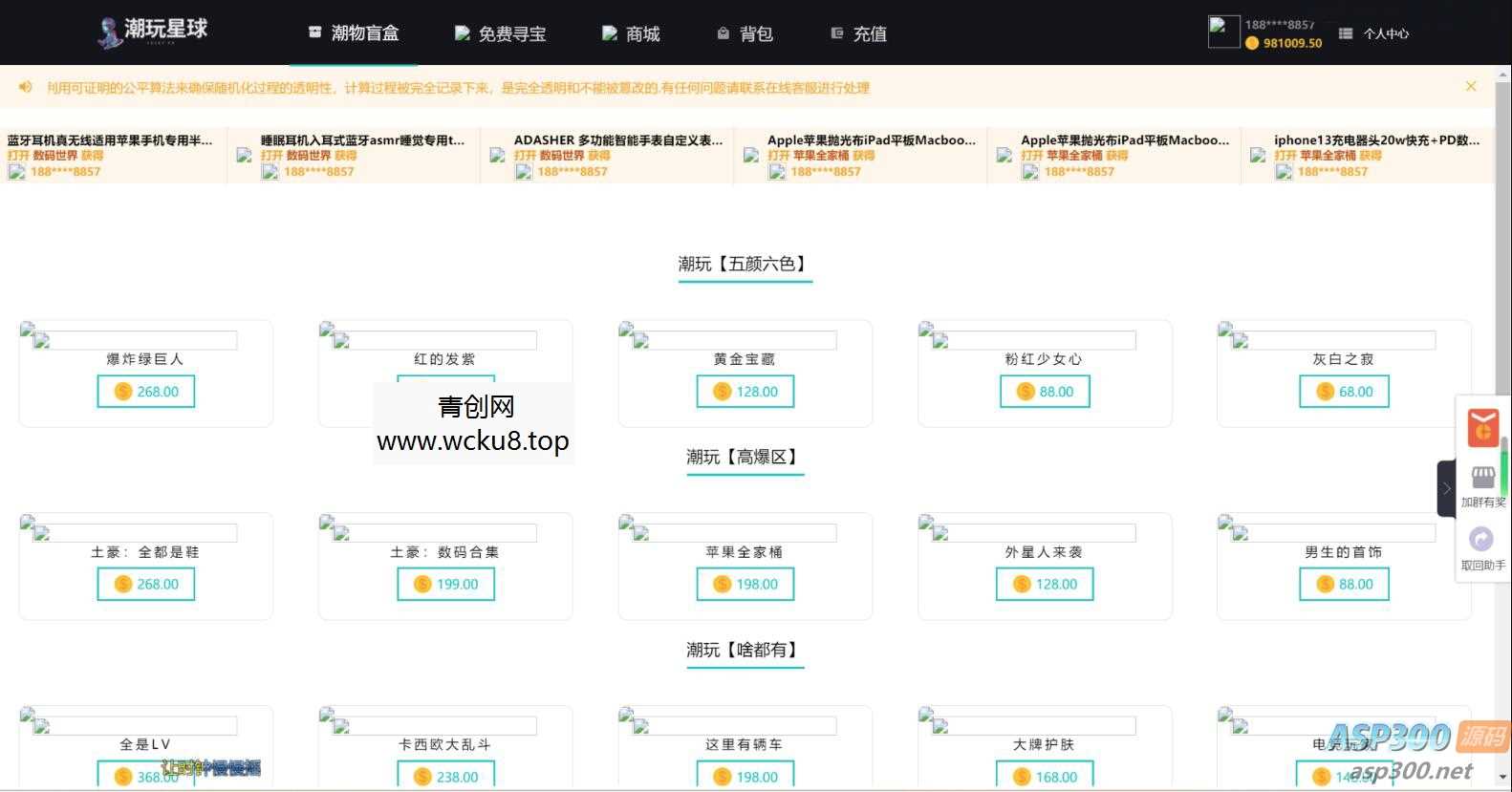The image size is (1512, 792).
Task: Click 爆炸绿巨人 price button 268.00
Action: pyautogui.click(x=146, y=392)
